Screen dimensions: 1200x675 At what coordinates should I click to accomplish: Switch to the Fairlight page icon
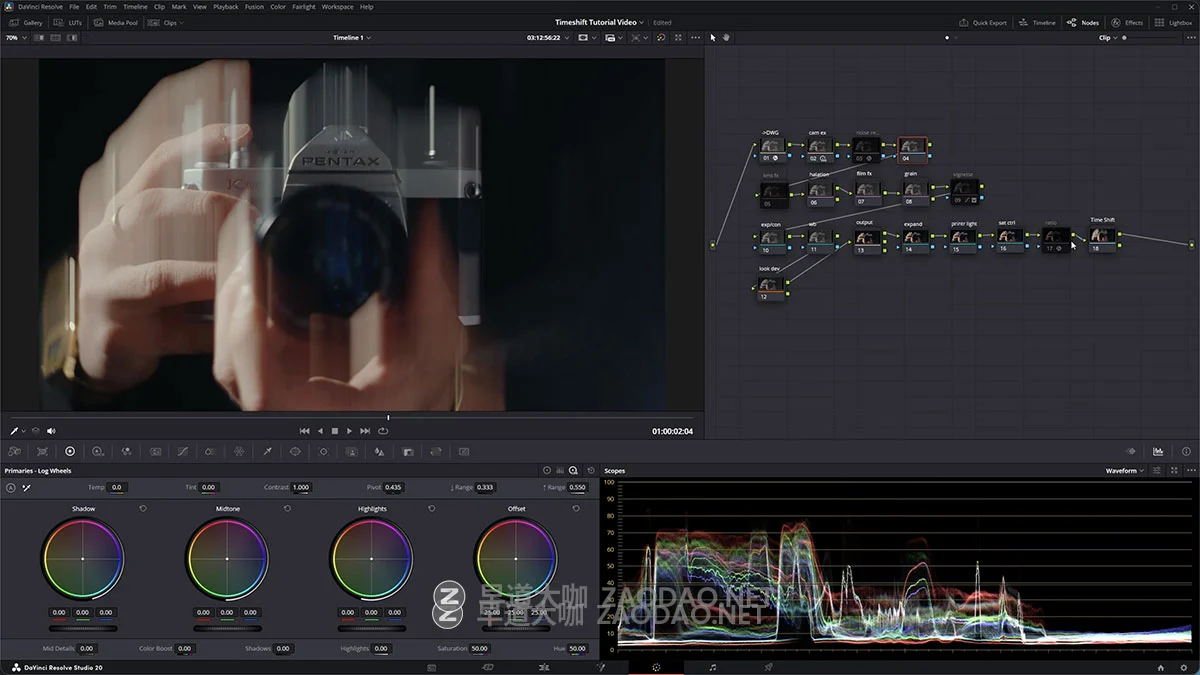coord(712,666)
